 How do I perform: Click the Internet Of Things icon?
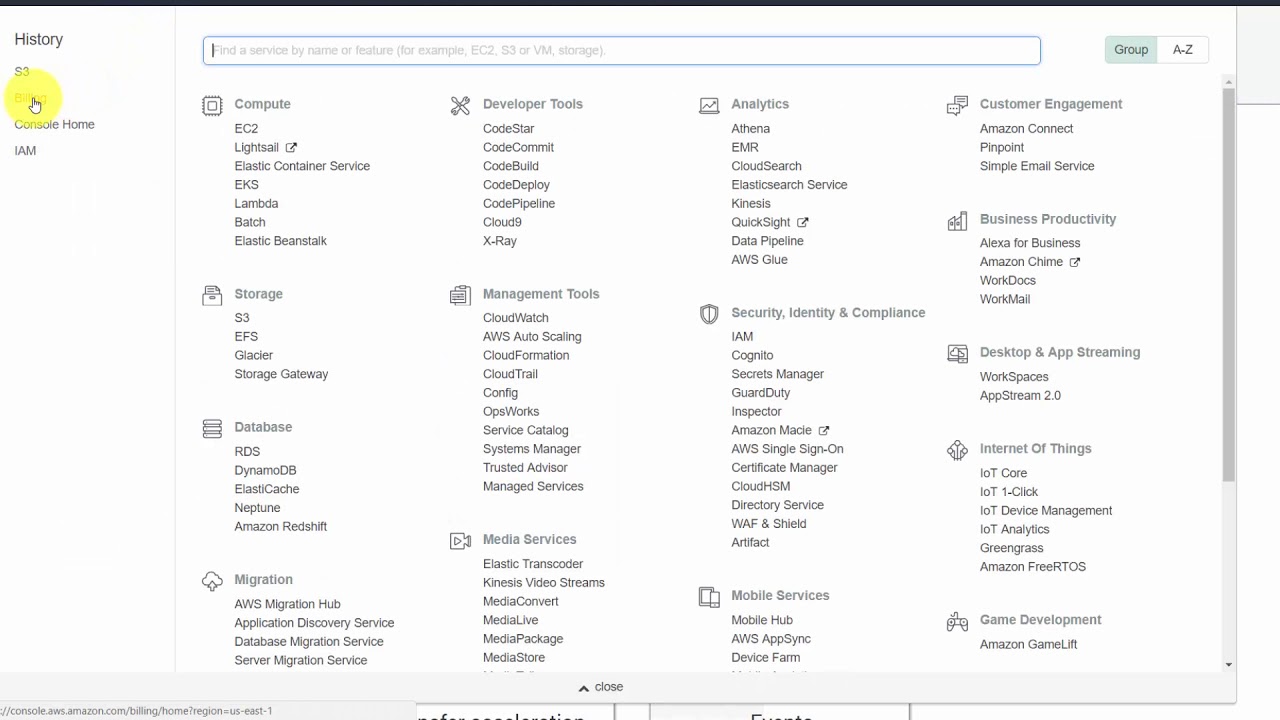click(957, 450)
